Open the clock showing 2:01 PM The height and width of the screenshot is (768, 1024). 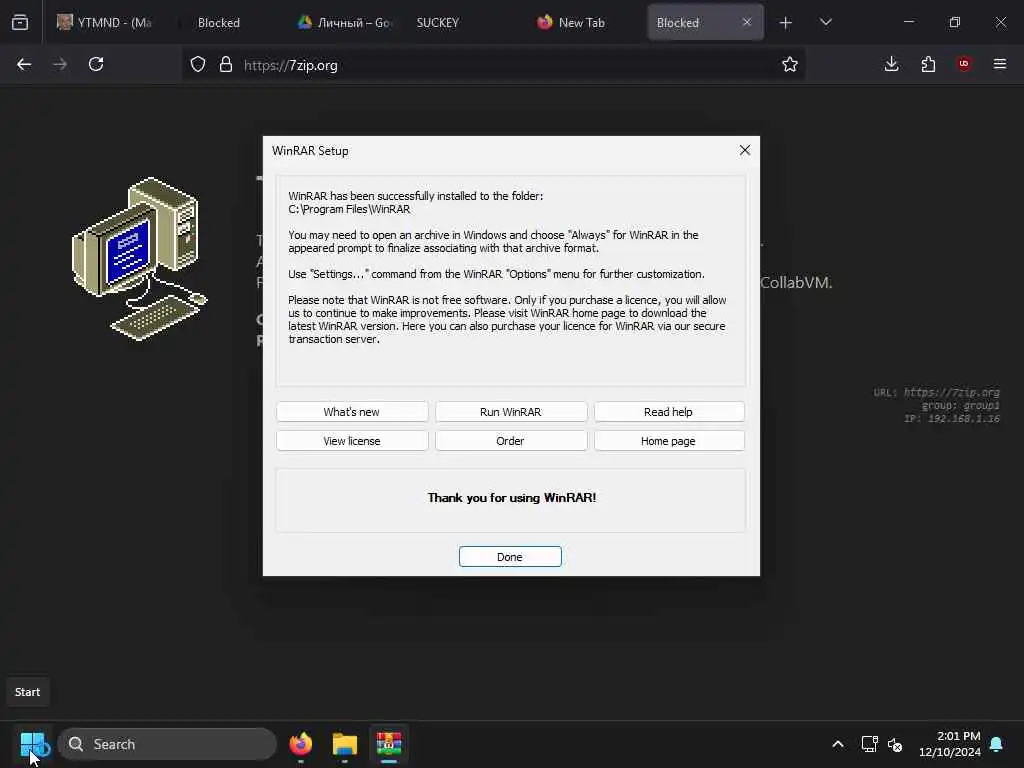pos(950,744)
